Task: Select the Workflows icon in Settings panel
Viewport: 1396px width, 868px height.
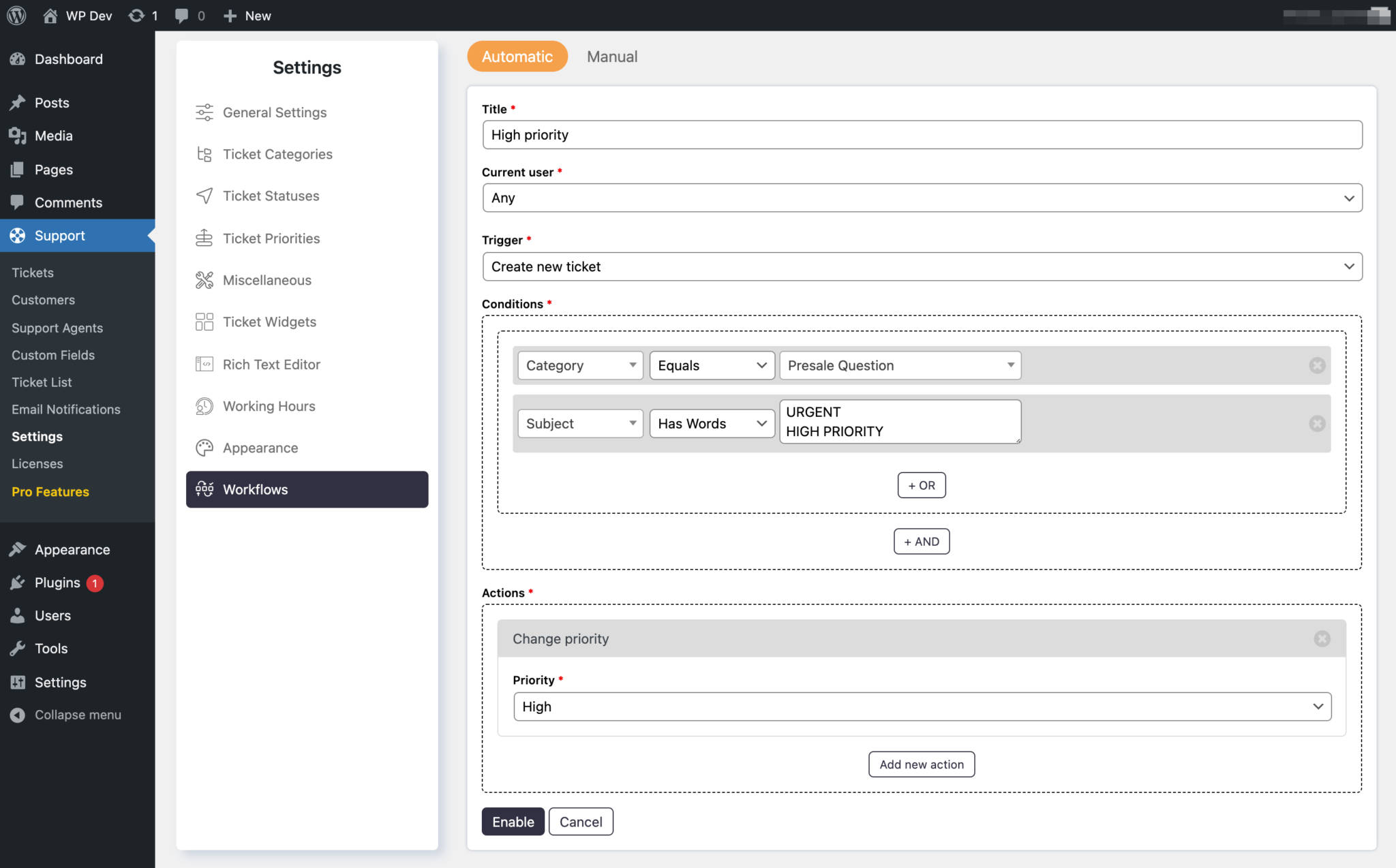Action: pyautogui.click(x=203, y=489)
